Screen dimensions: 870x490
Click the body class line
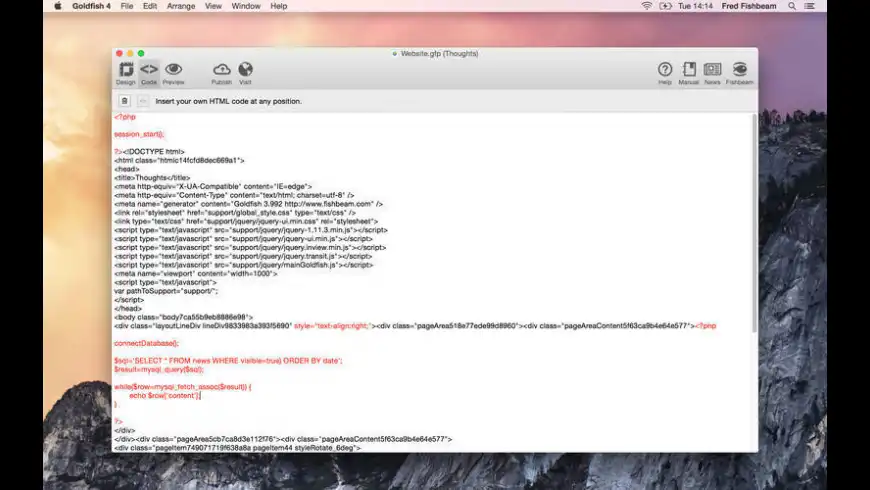tap(184, 317)
